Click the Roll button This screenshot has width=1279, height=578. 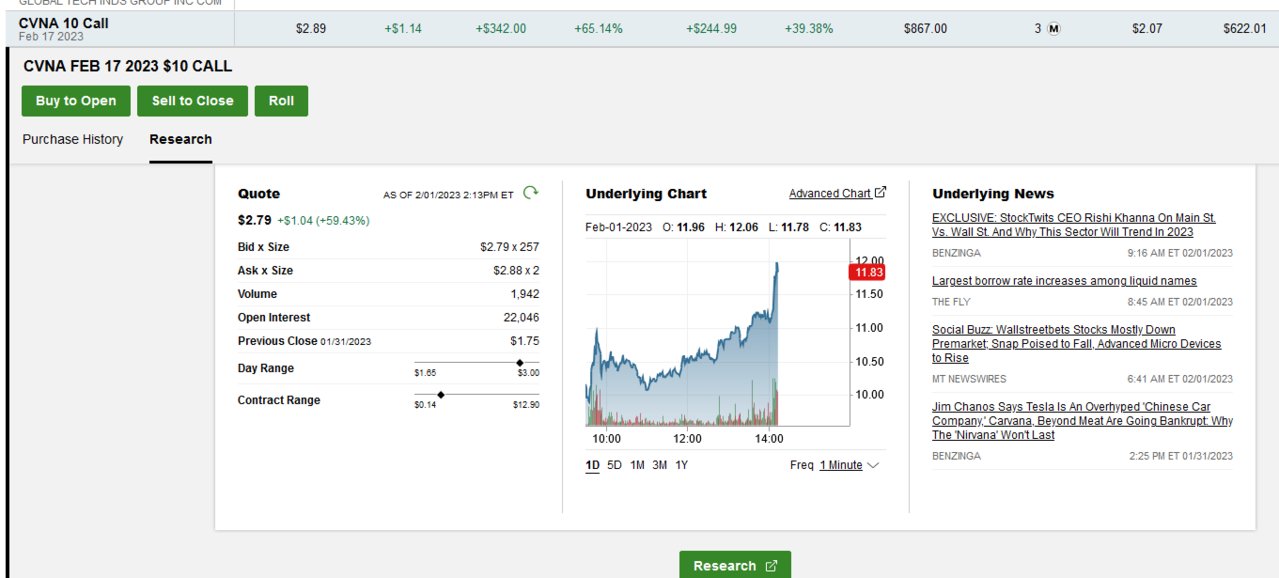coord(281,101)
